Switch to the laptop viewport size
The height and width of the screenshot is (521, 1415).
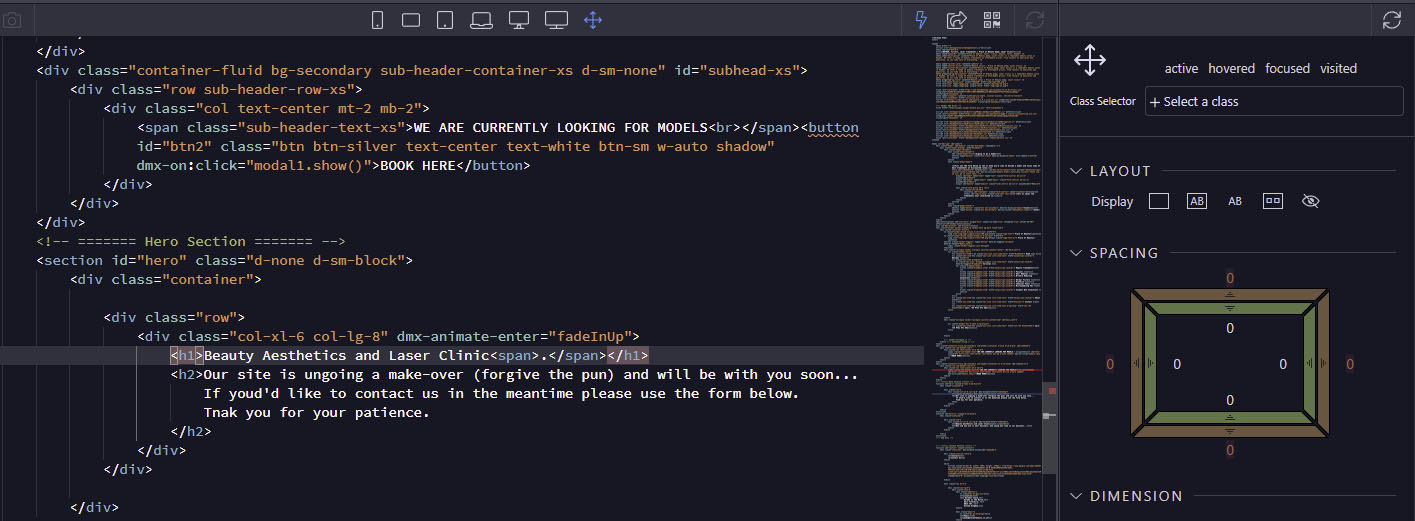(x=482, y=20)
